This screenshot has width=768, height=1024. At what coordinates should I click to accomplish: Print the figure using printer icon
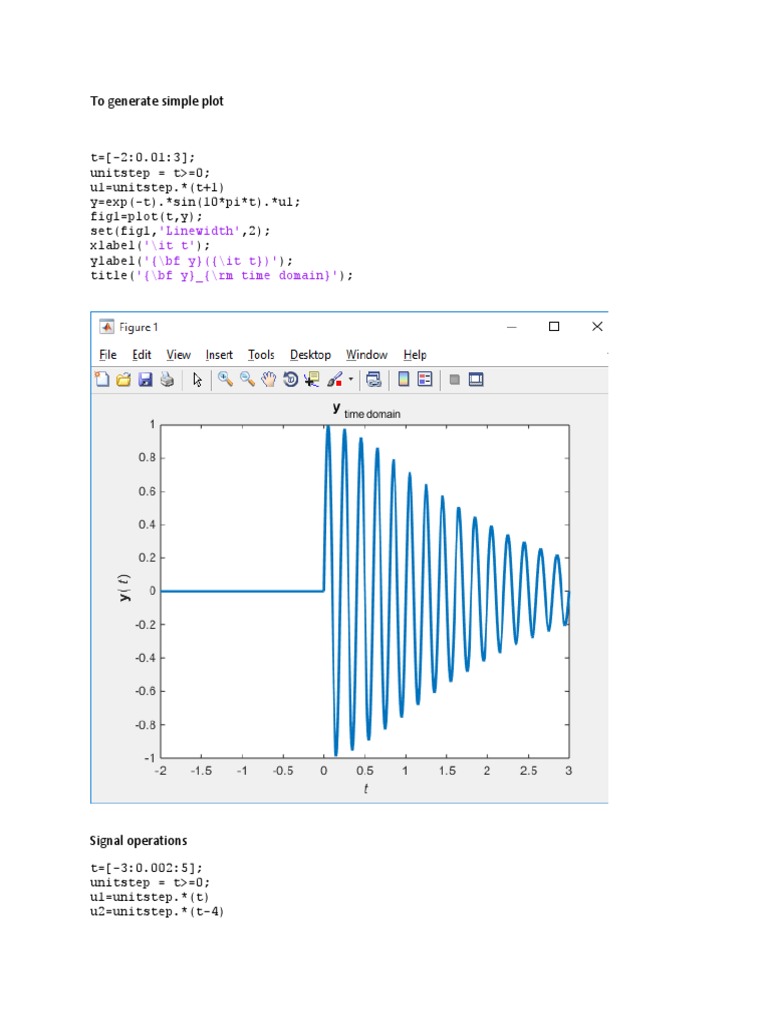tap(167, 379)
